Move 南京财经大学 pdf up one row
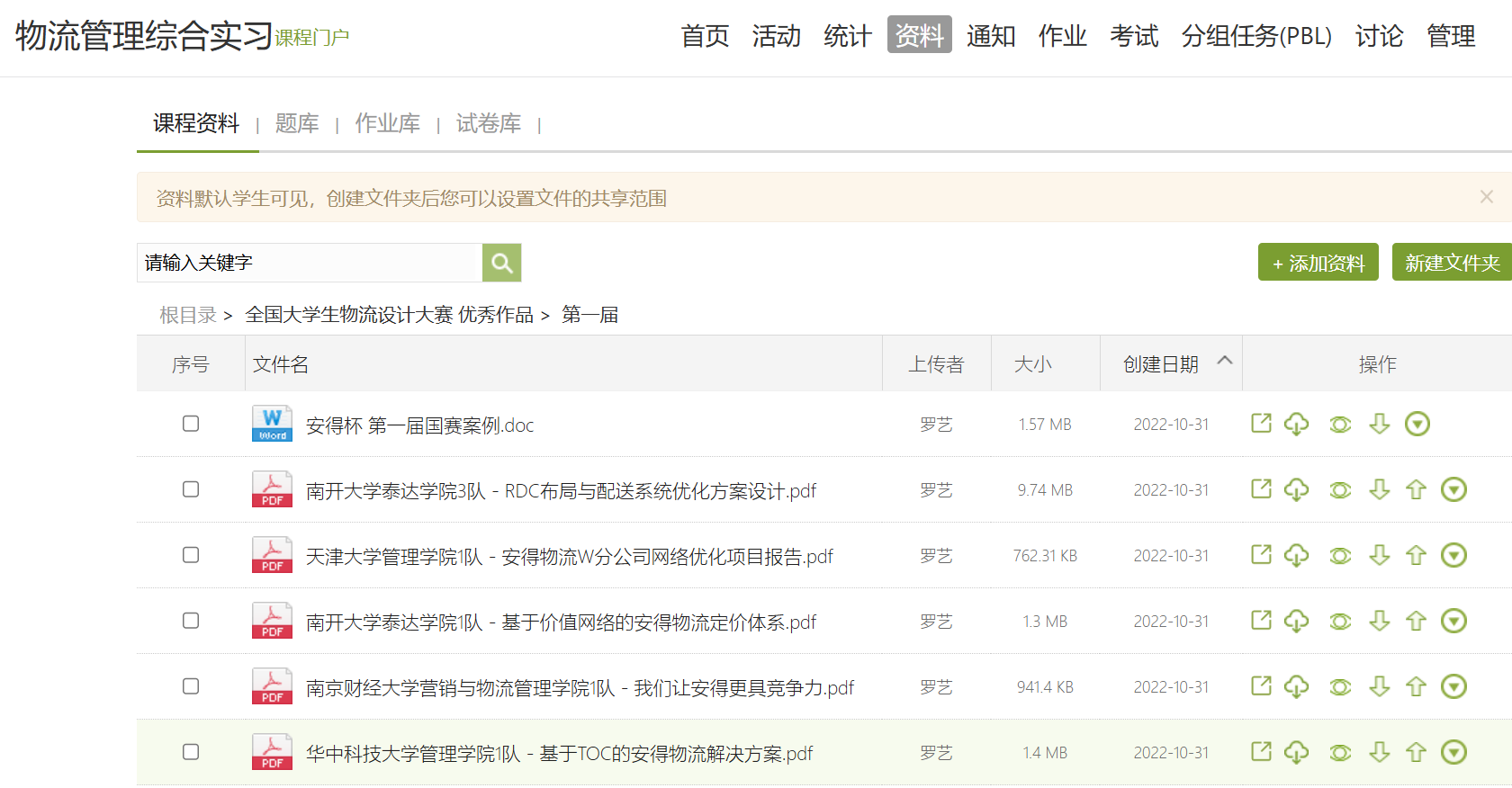This screenshot has width=1512, height=788. coord(1416,686)
